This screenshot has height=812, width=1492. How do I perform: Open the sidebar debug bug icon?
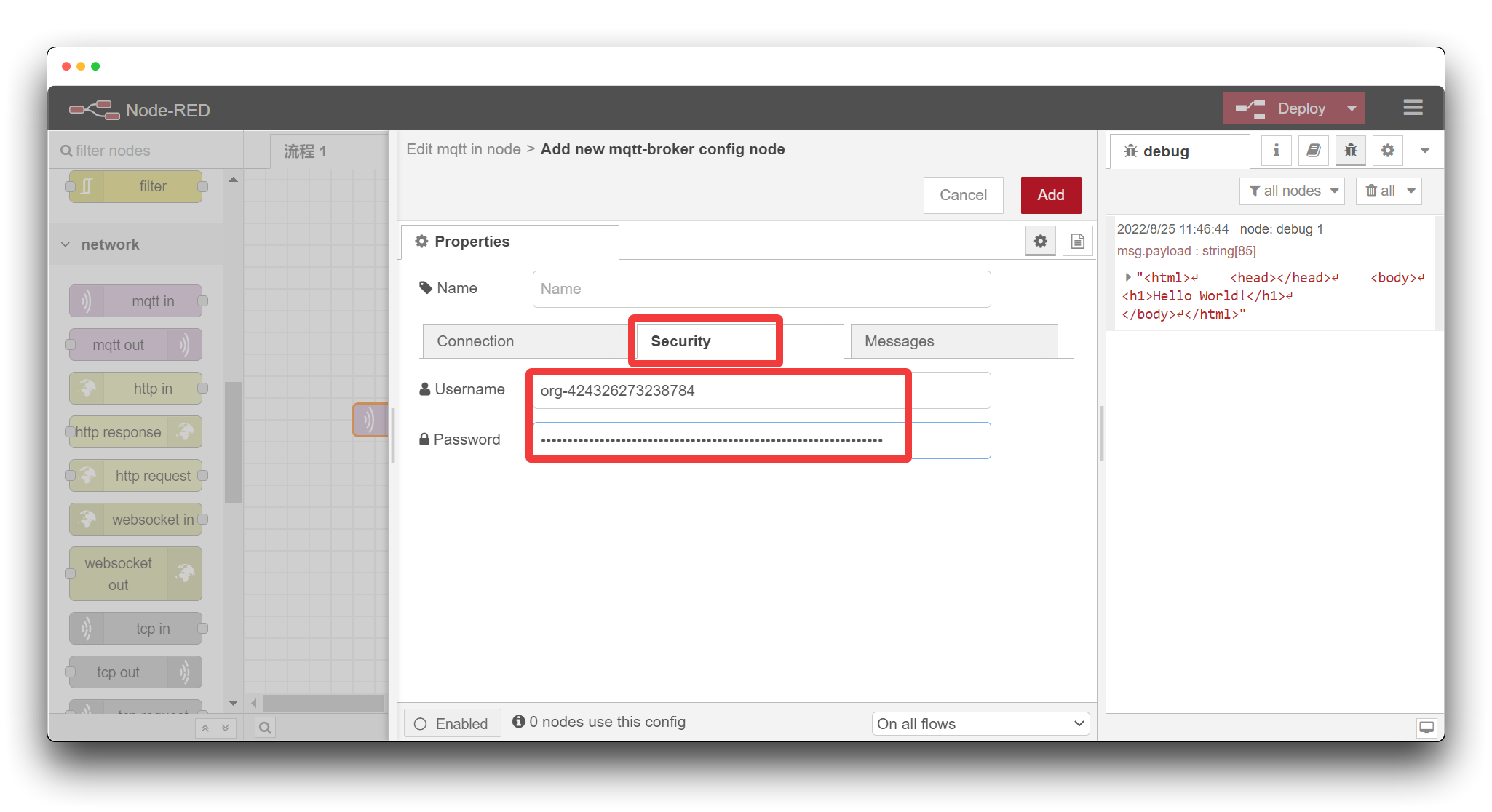click(x=1351, y=151)
